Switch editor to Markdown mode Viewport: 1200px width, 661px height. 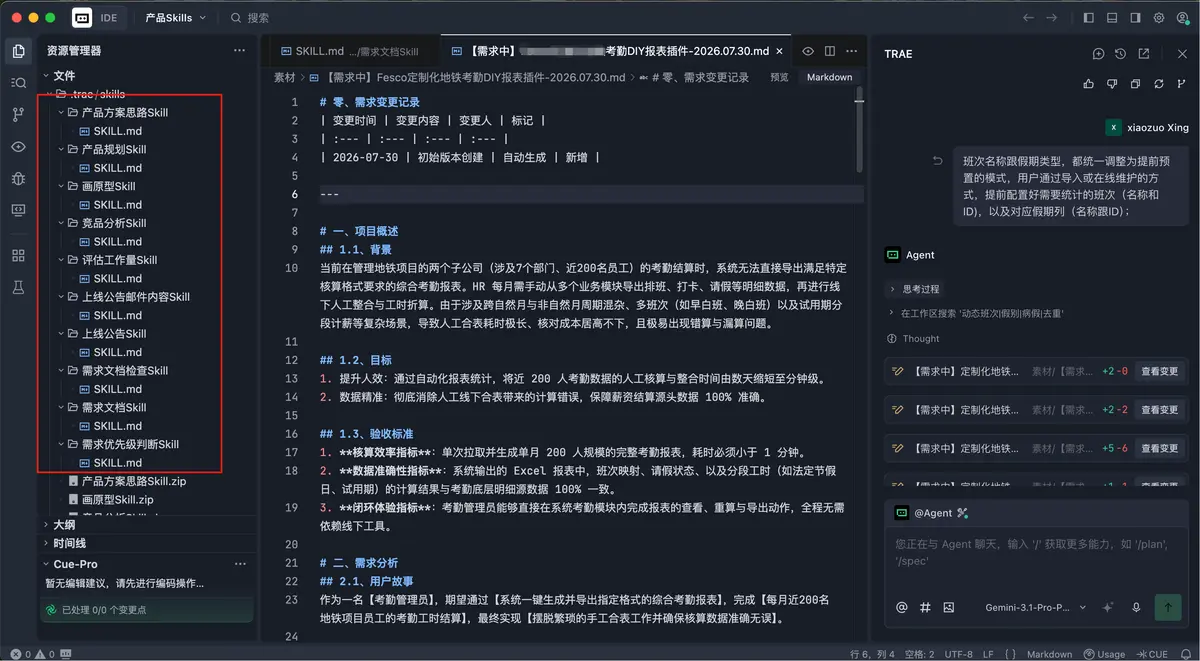[x=829, y=77]
